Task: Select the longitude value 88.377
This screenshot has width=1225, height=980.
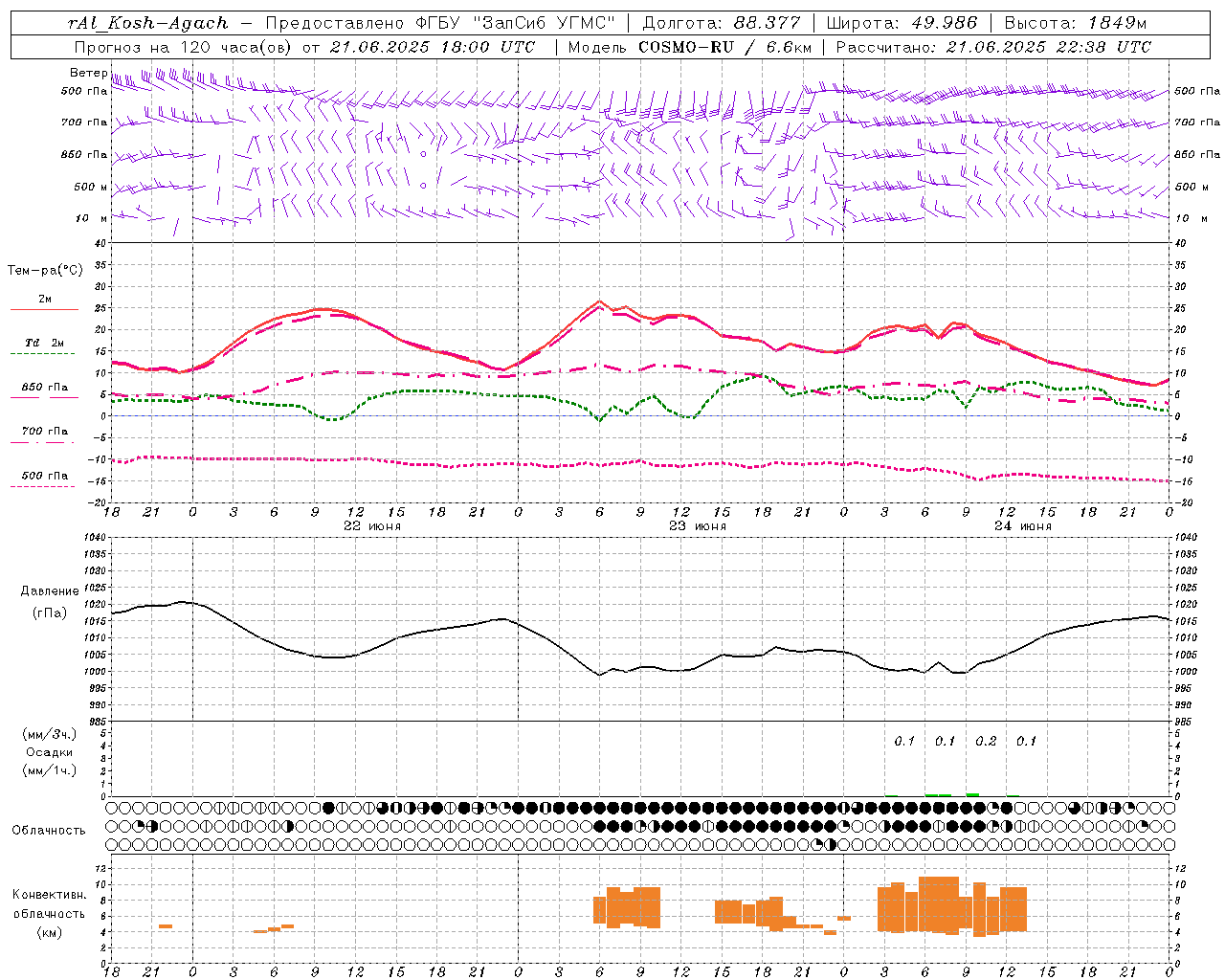Action: pyautogui.click(x=768, y=23)
